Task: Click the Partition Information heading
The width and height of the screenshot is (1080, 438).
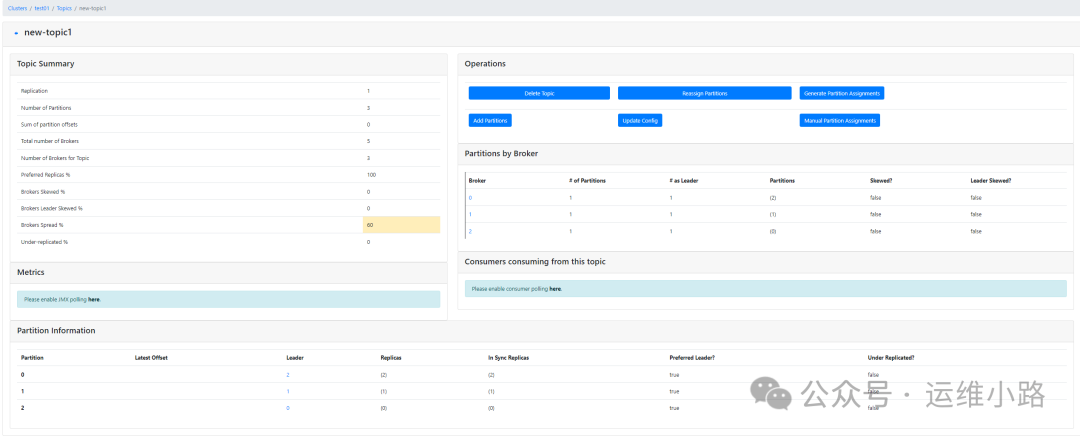Action: point(56,331)
